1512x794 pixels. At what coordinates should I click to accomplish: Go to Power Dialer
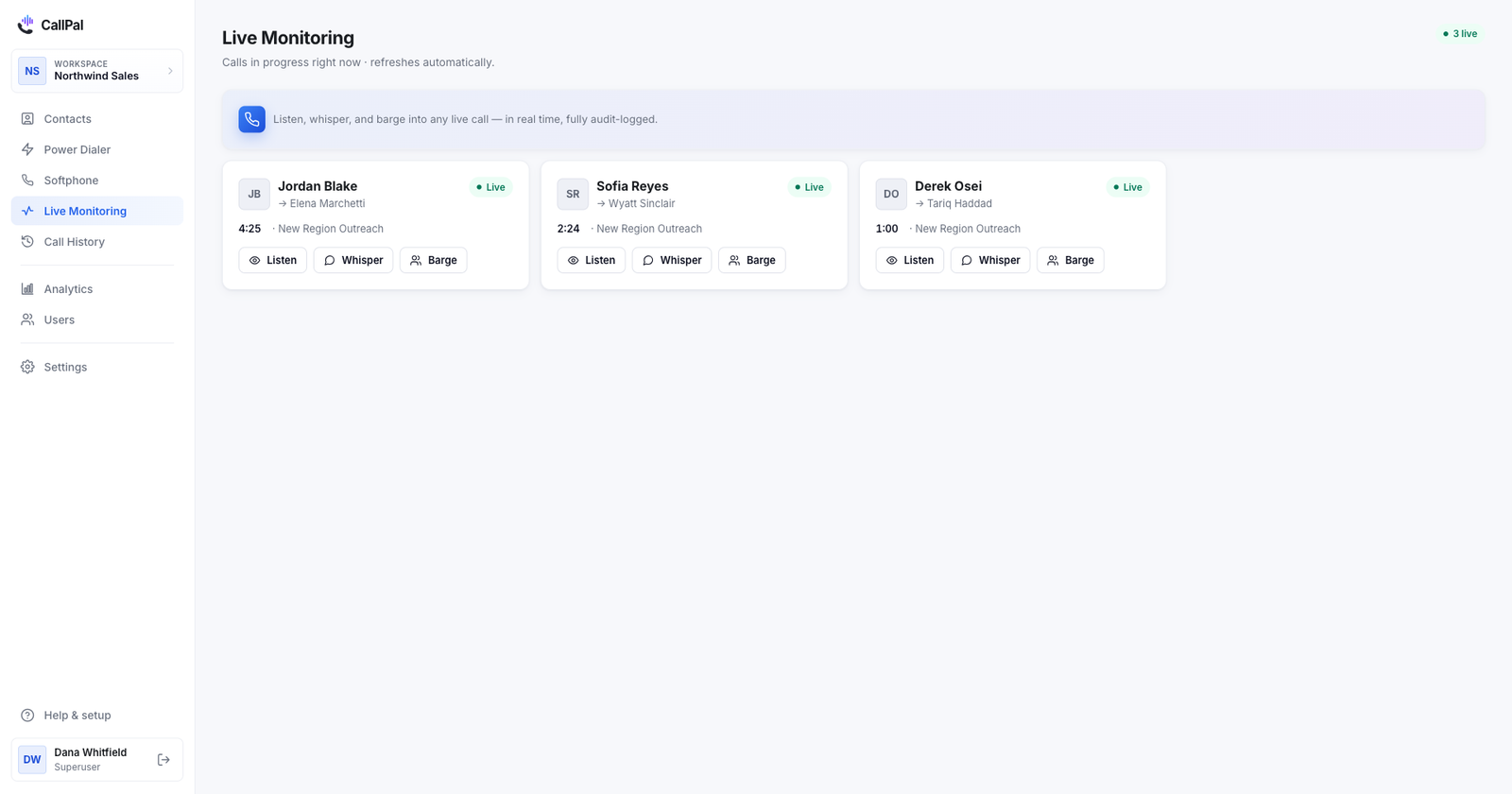(x=97, y=149)
